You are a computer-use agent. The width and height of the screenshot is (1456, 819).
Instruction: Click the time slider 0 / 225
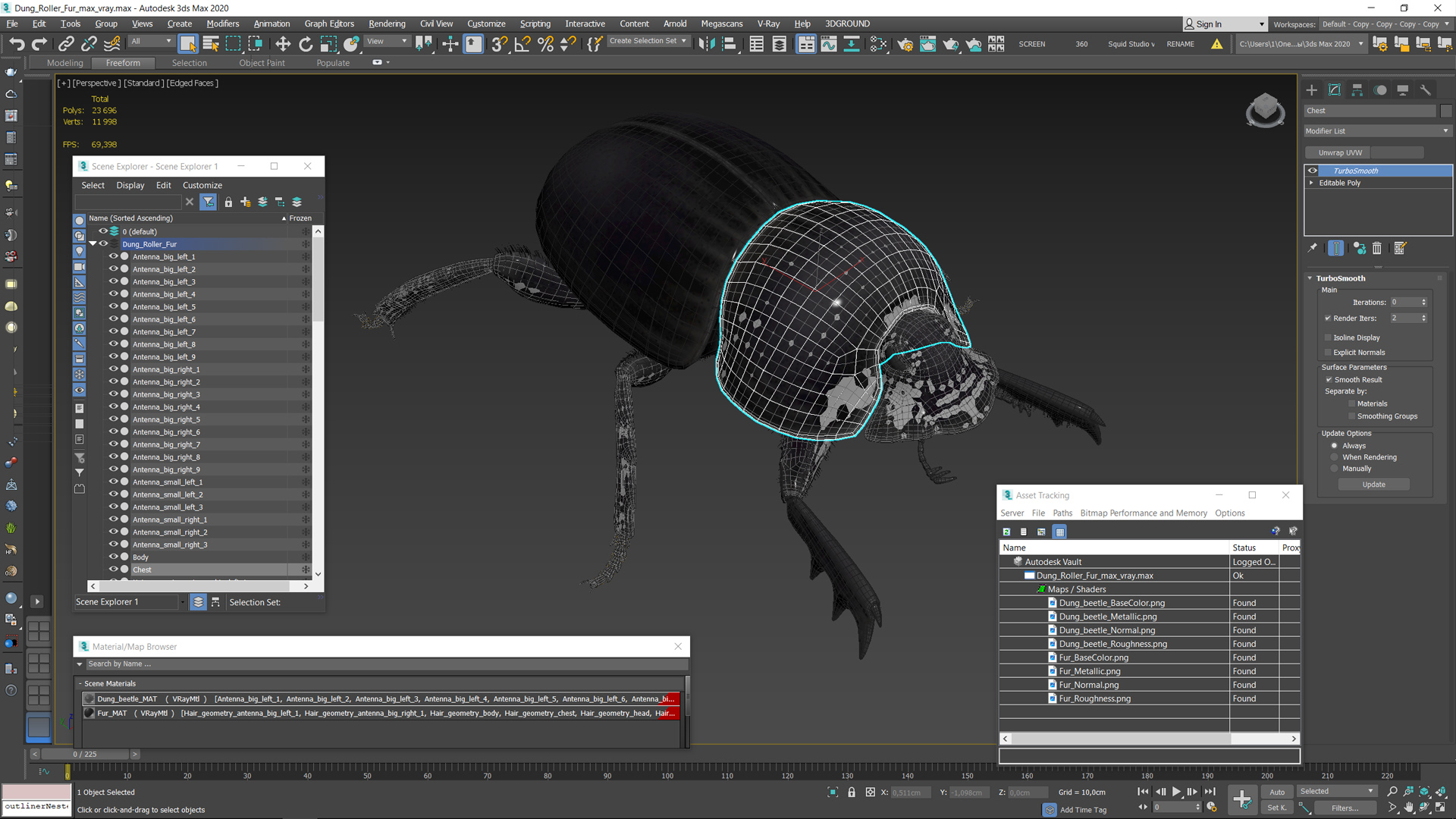85,755
